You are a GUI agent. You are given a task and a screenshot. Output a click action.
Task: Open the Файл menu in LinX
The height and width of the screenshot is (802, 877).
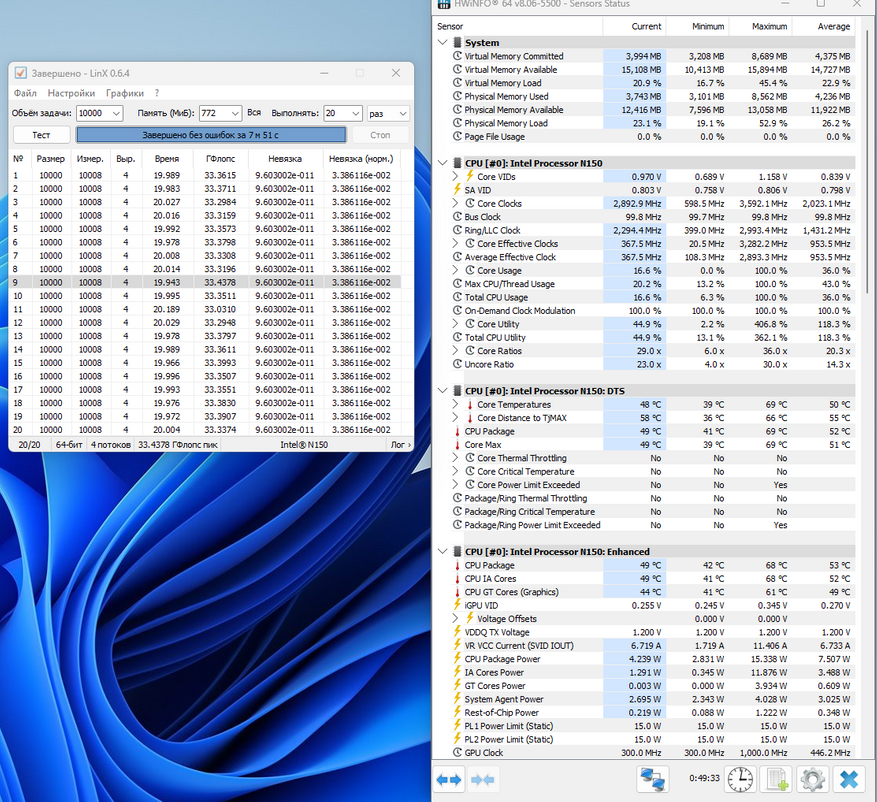coord(25,93)
